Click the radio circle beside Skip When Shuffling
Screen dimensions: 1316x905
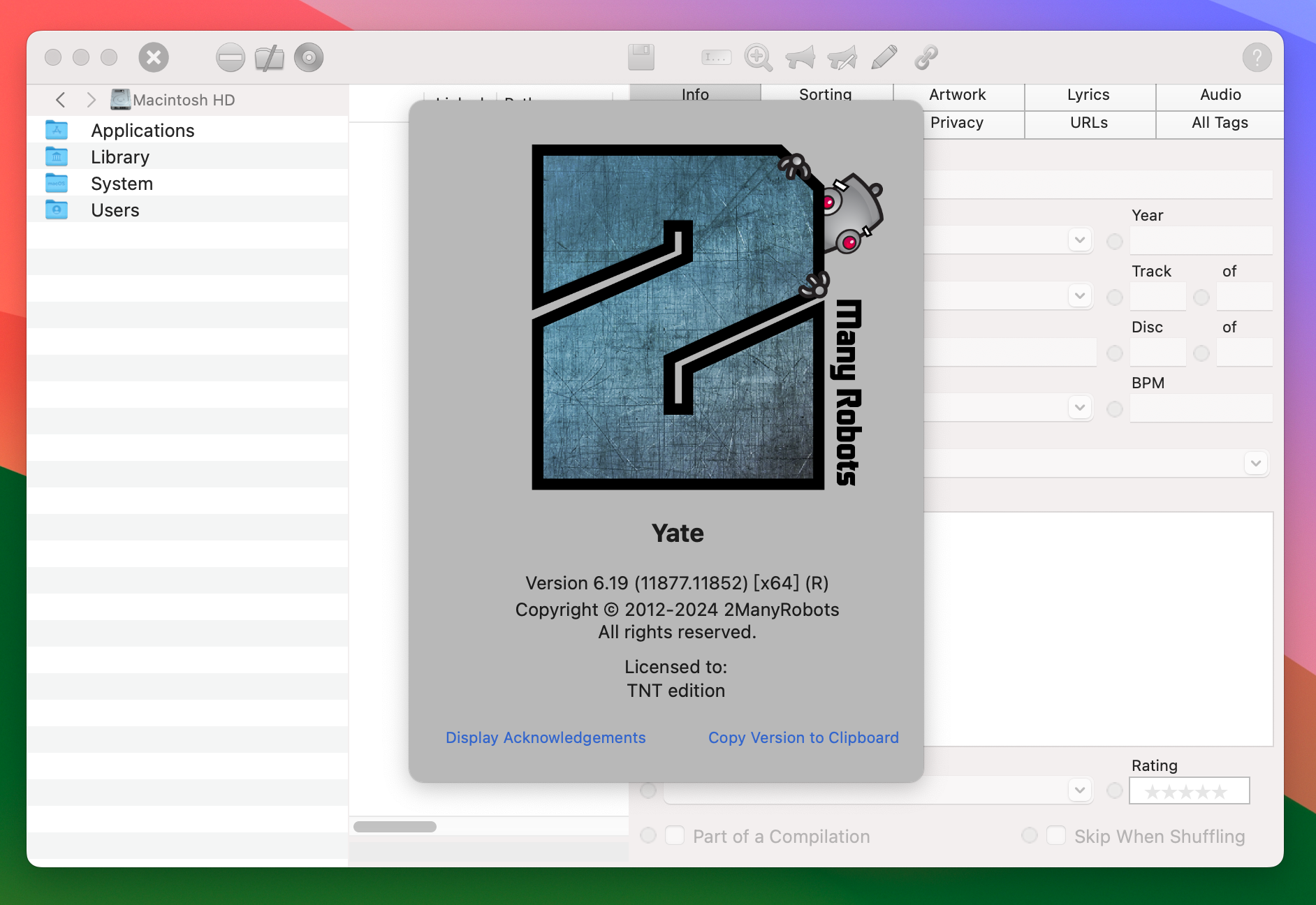[1030, 835]
